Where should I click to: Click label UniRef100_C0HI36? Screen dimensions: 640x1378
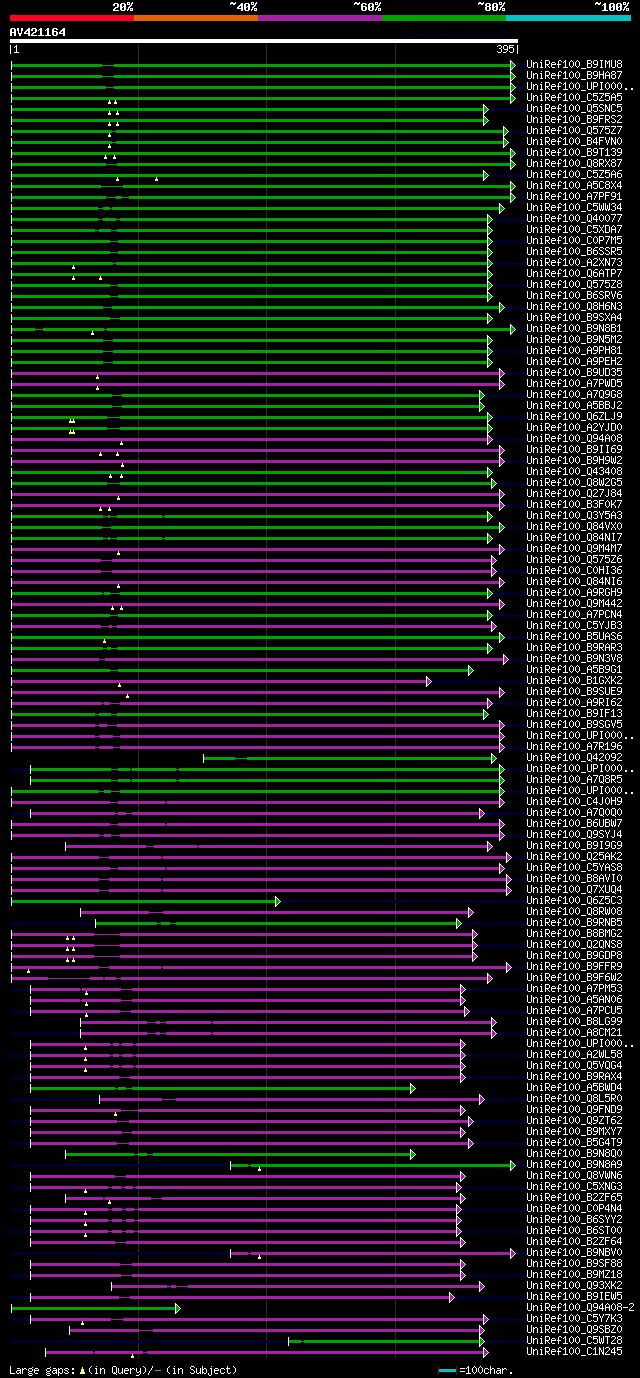pos(574,570)
